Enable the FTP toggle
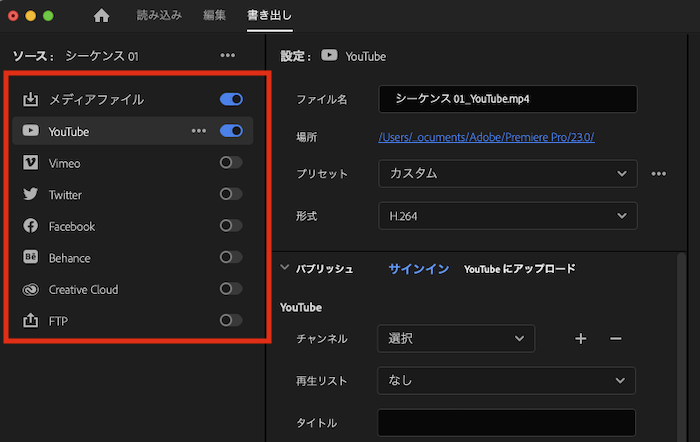The height and width of the screenshot is (442, 700). [x=231, y=320]
